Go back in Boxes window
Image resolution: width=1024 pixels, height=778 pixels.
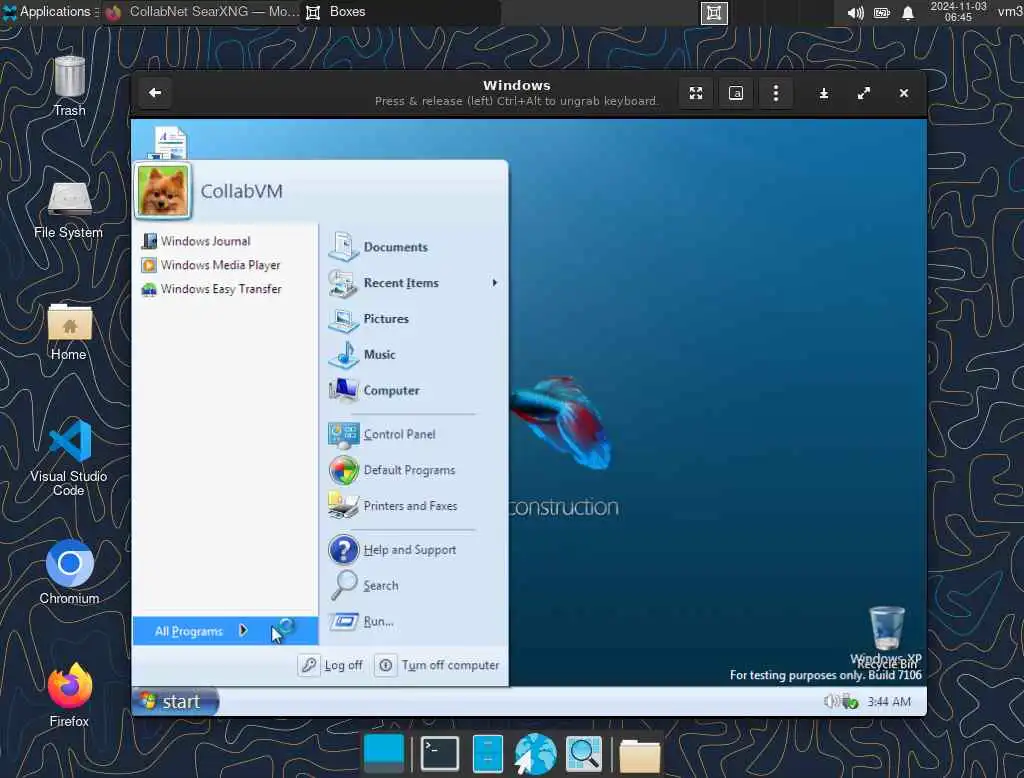pos(155,93)
